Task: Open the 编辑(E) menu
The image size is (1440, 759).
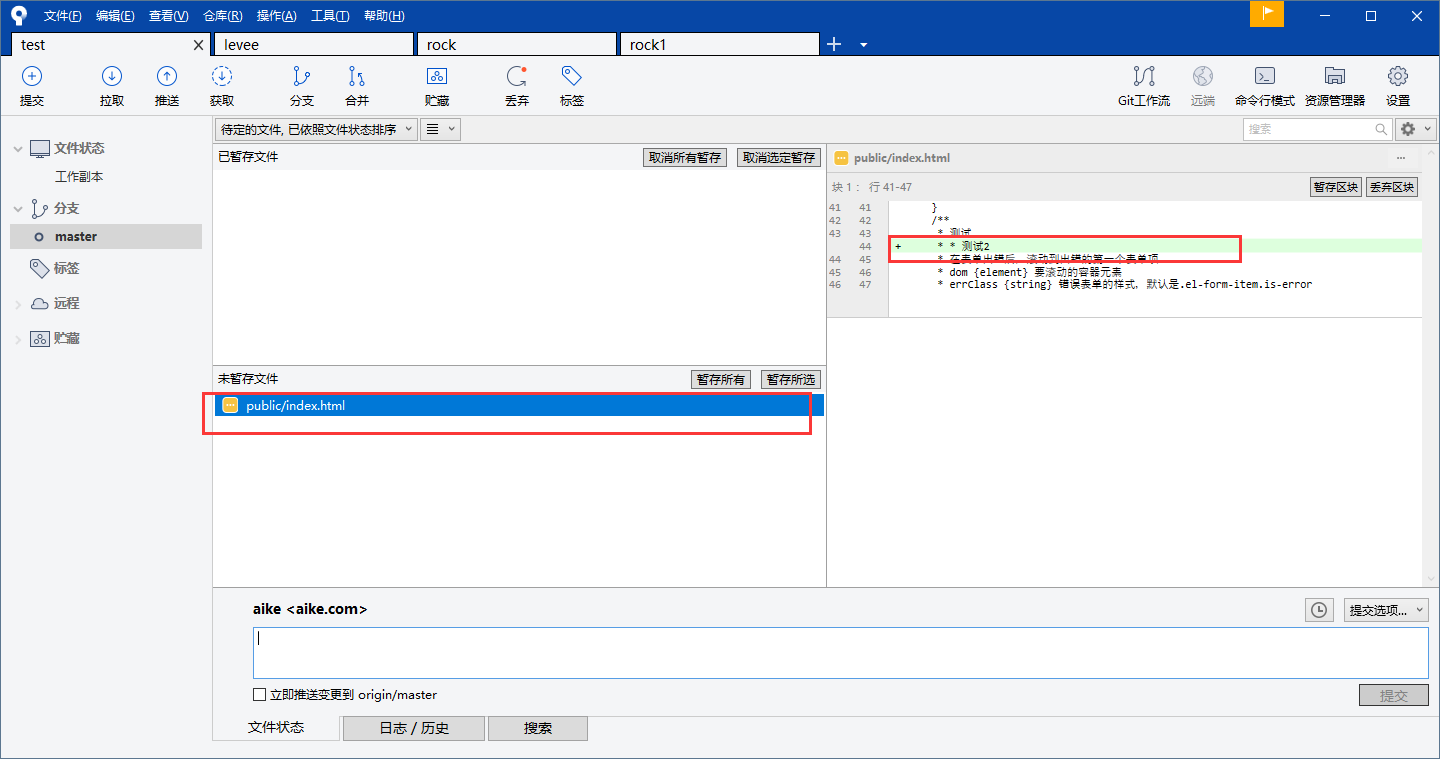Action: click(x=115, y=16)
